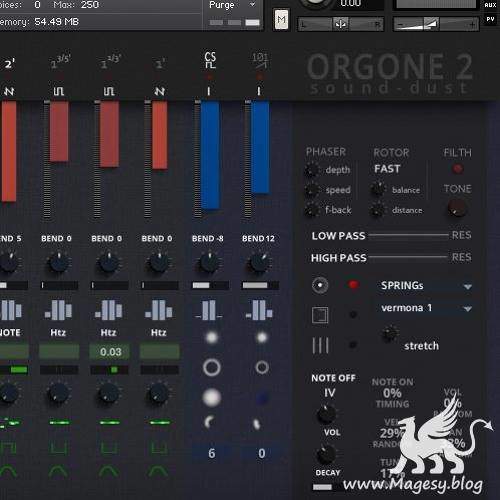The image size is (500, 500).
Task: Click the saw wave icon under 2' drawbar
Action: tap(9, 91)
